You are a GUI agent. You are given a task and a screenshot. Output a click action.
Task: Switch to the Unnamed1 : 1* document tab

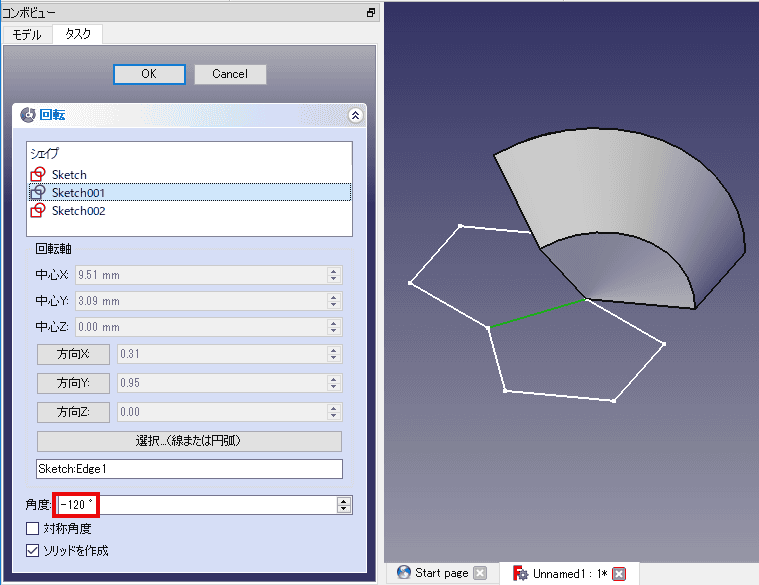click(570, 574)
